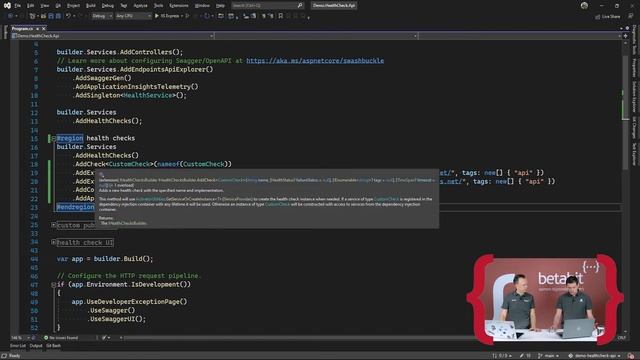Image resolution: width=640 pixels, height=360 pixels.
Task: Click the unpushed commits arrows indicator
Action: pyautogui.click(x=502, y=356)
